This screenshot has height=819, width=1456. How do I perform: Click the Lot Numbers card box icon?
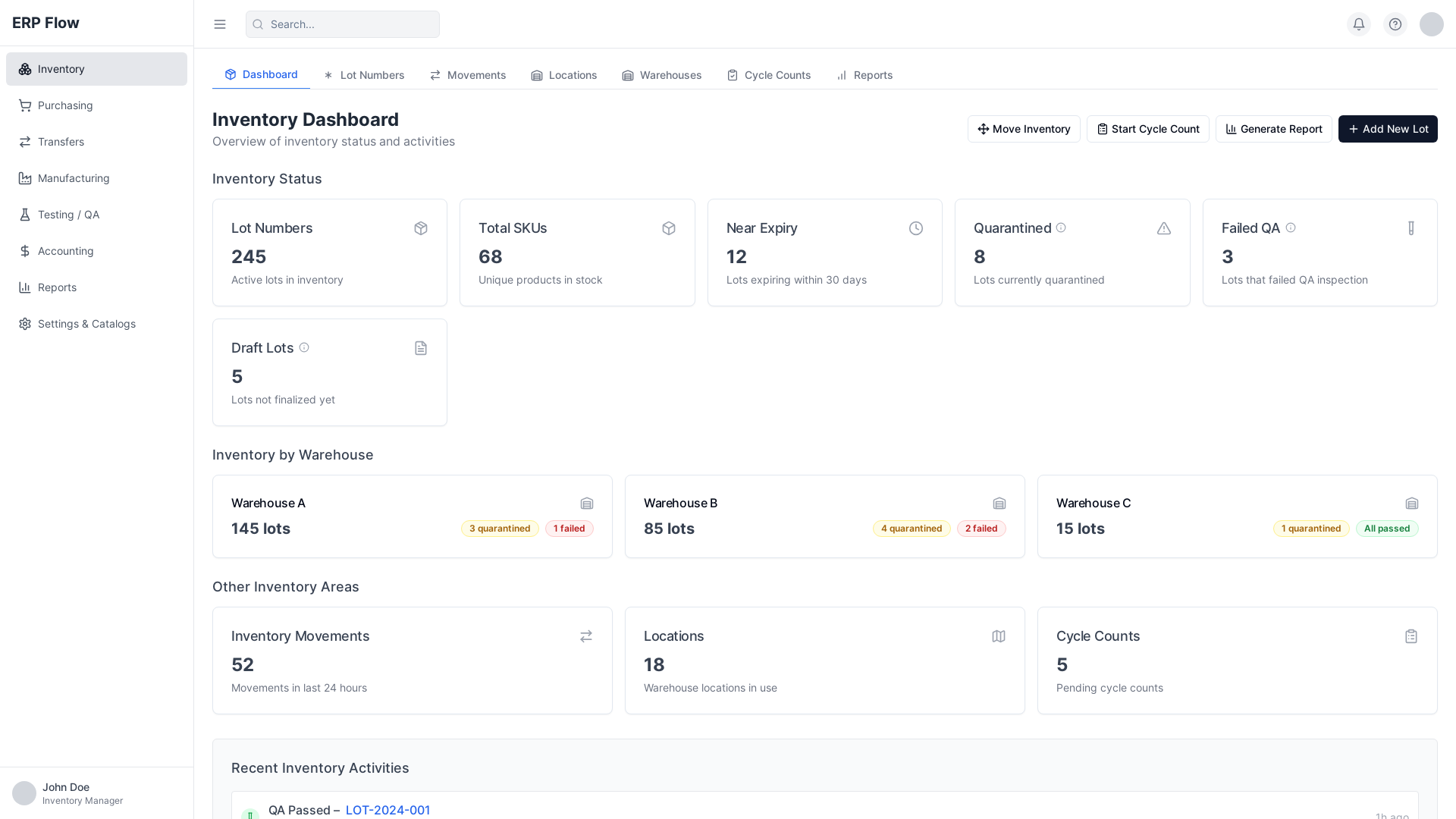click(421, 228)
